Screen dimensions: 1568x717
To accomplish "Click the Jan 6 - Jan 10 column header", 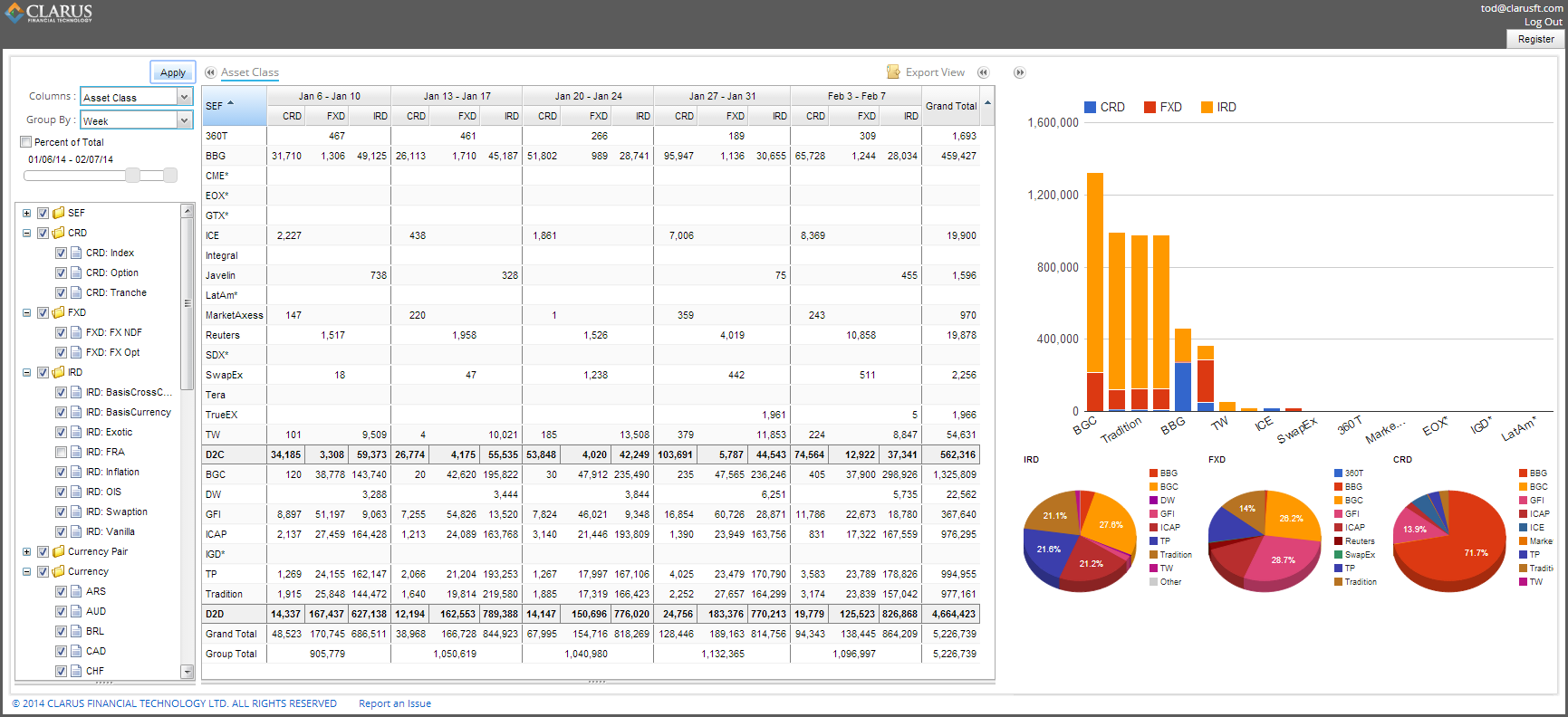I will click(329, 96).
